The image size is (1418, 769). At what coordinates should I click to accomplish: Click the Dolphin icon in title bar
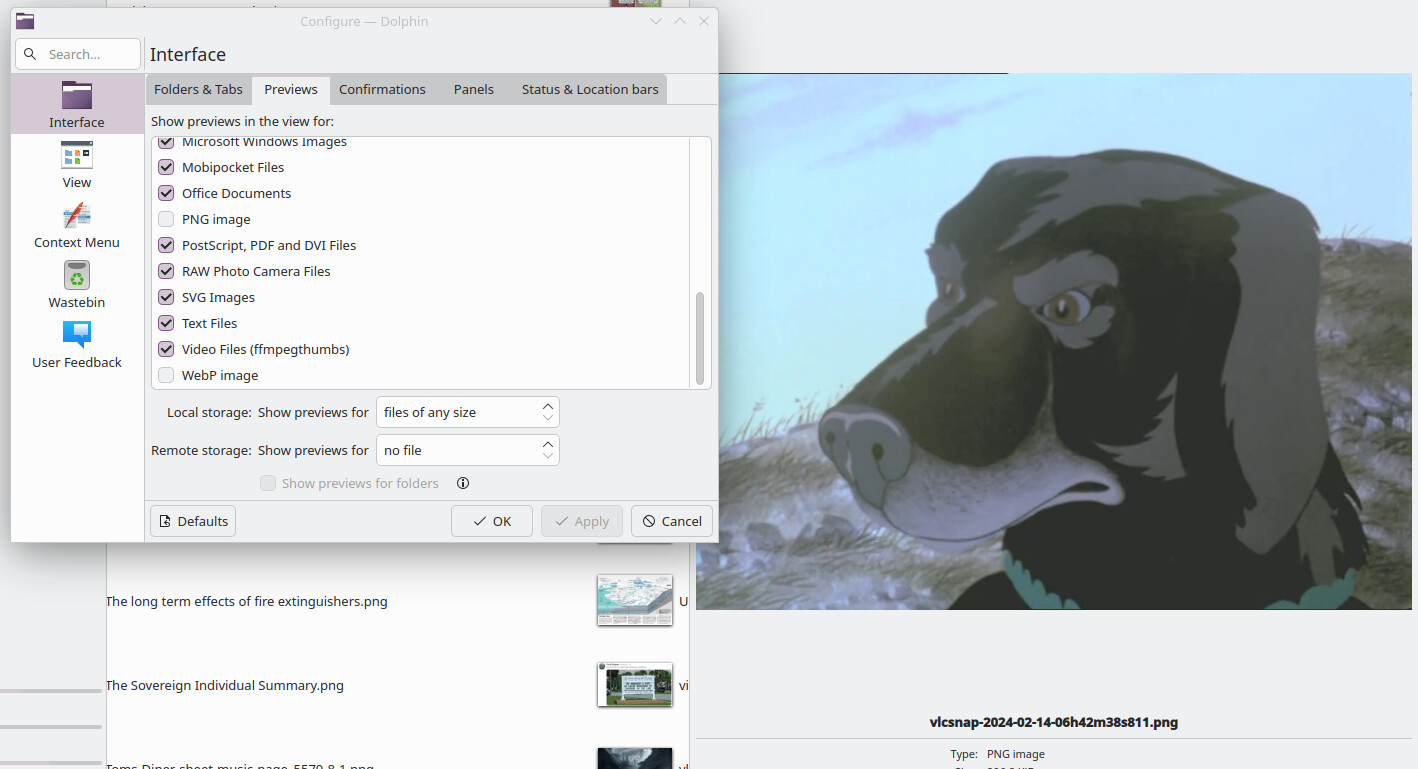tap(25, 21)
